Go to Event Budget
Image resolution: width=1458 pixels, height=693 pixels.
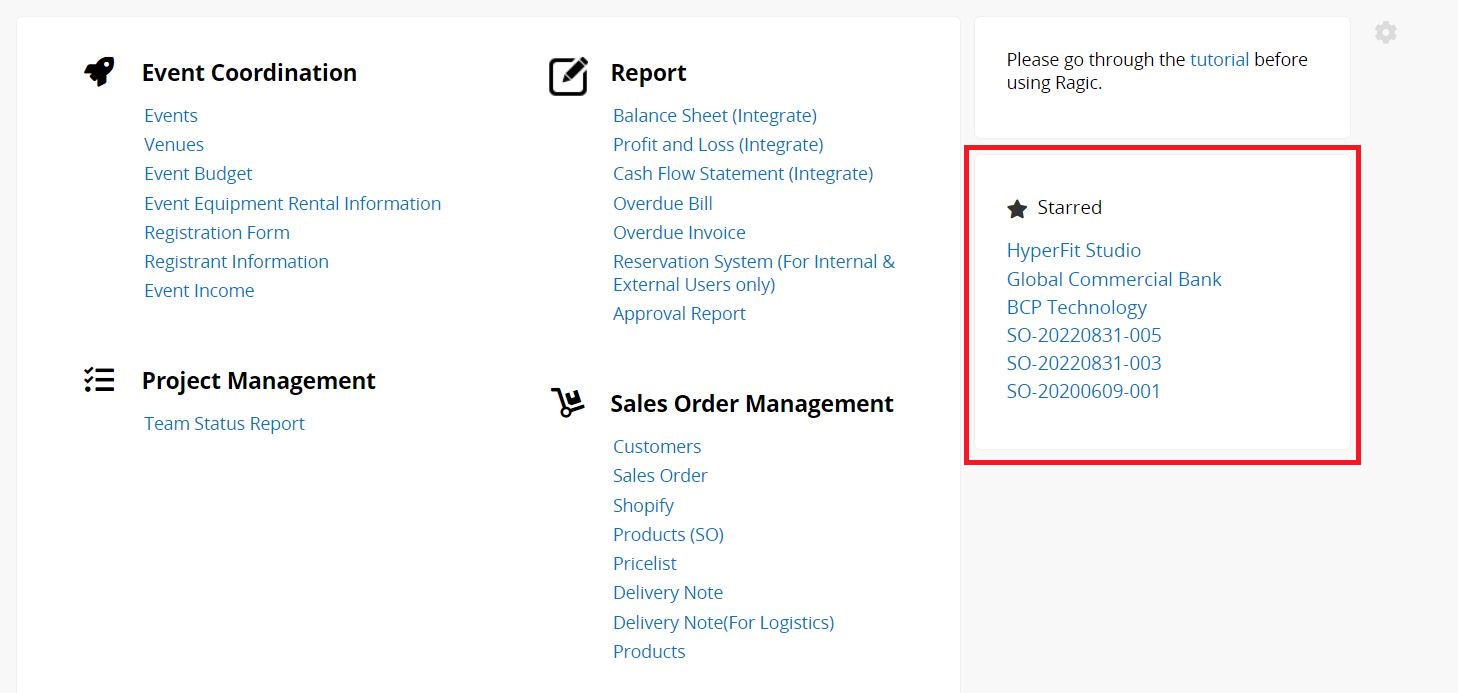pos(198,174)
